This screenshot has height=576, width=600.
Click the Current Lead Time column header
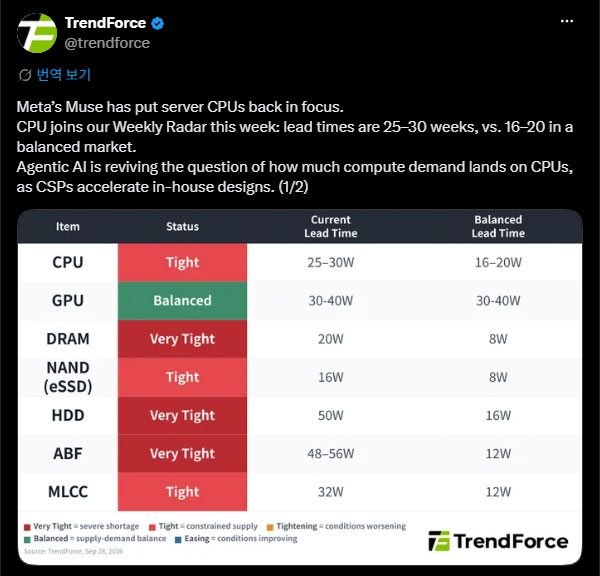tap(331, 226)
